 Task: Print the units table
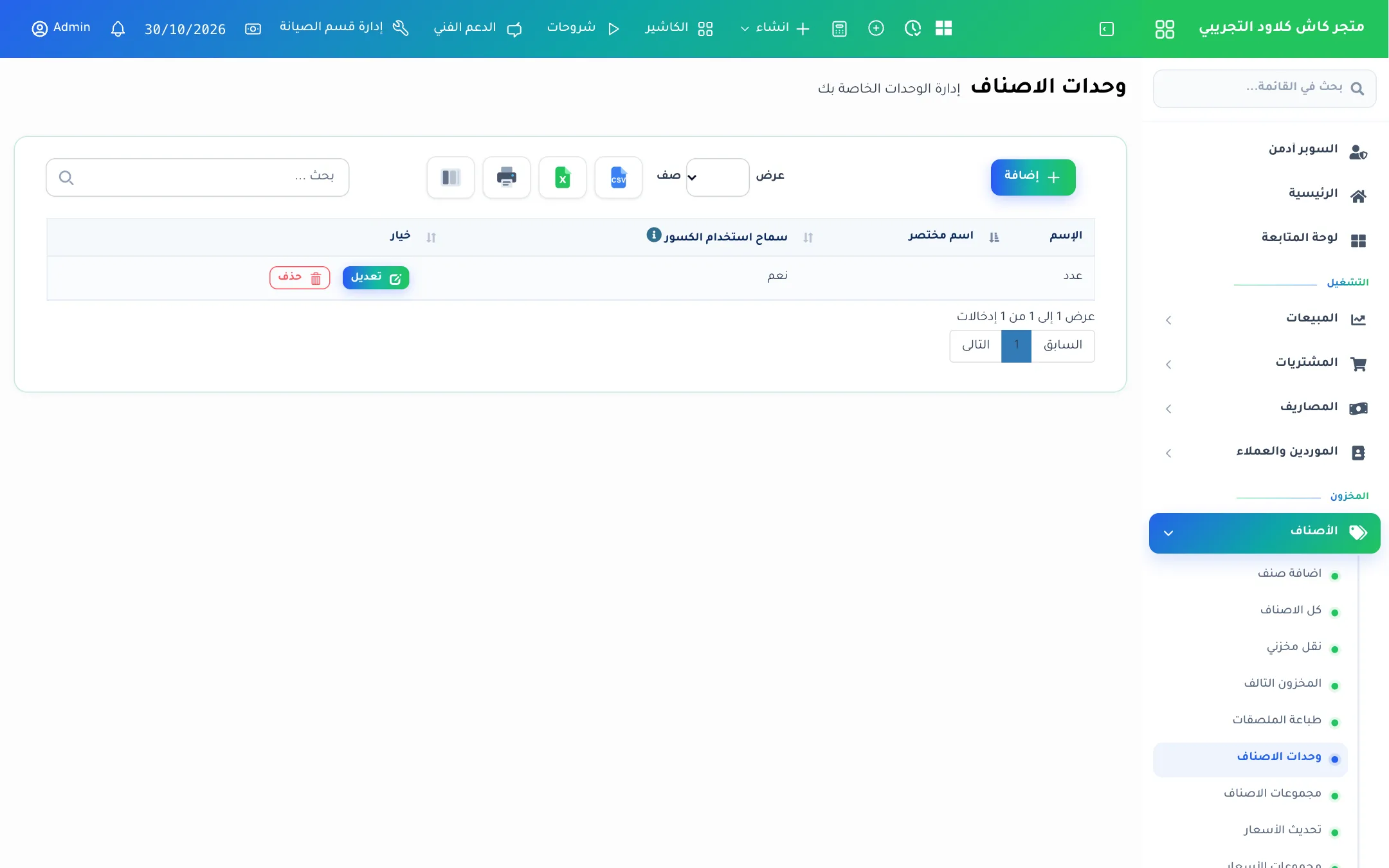(506, 177)
